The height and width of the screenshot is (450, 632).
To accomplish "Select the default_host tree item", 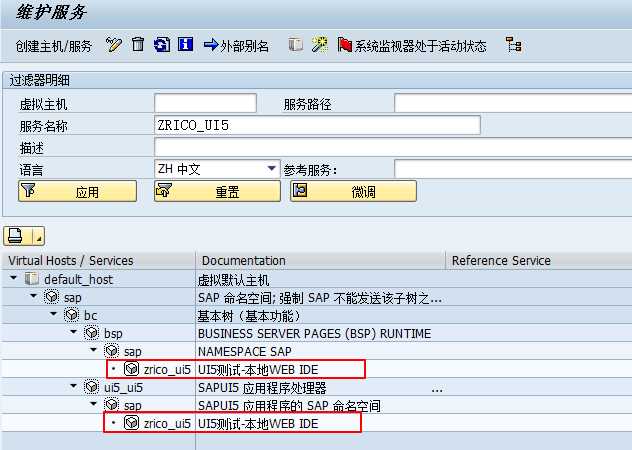I will (79, 279).
